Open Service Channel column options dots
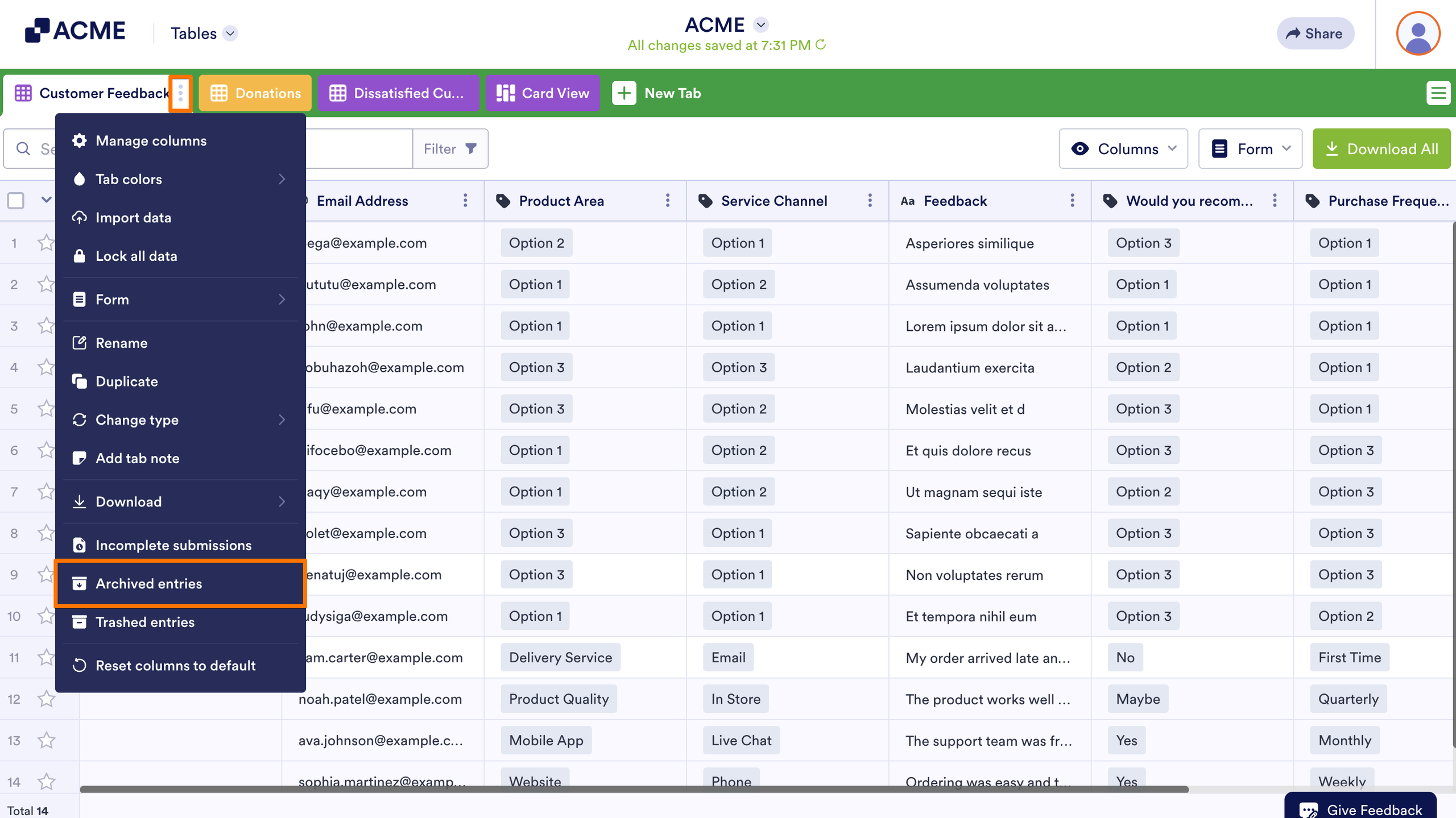The image size is (1456, 818). pyautogui.click(x=870, y=201)
